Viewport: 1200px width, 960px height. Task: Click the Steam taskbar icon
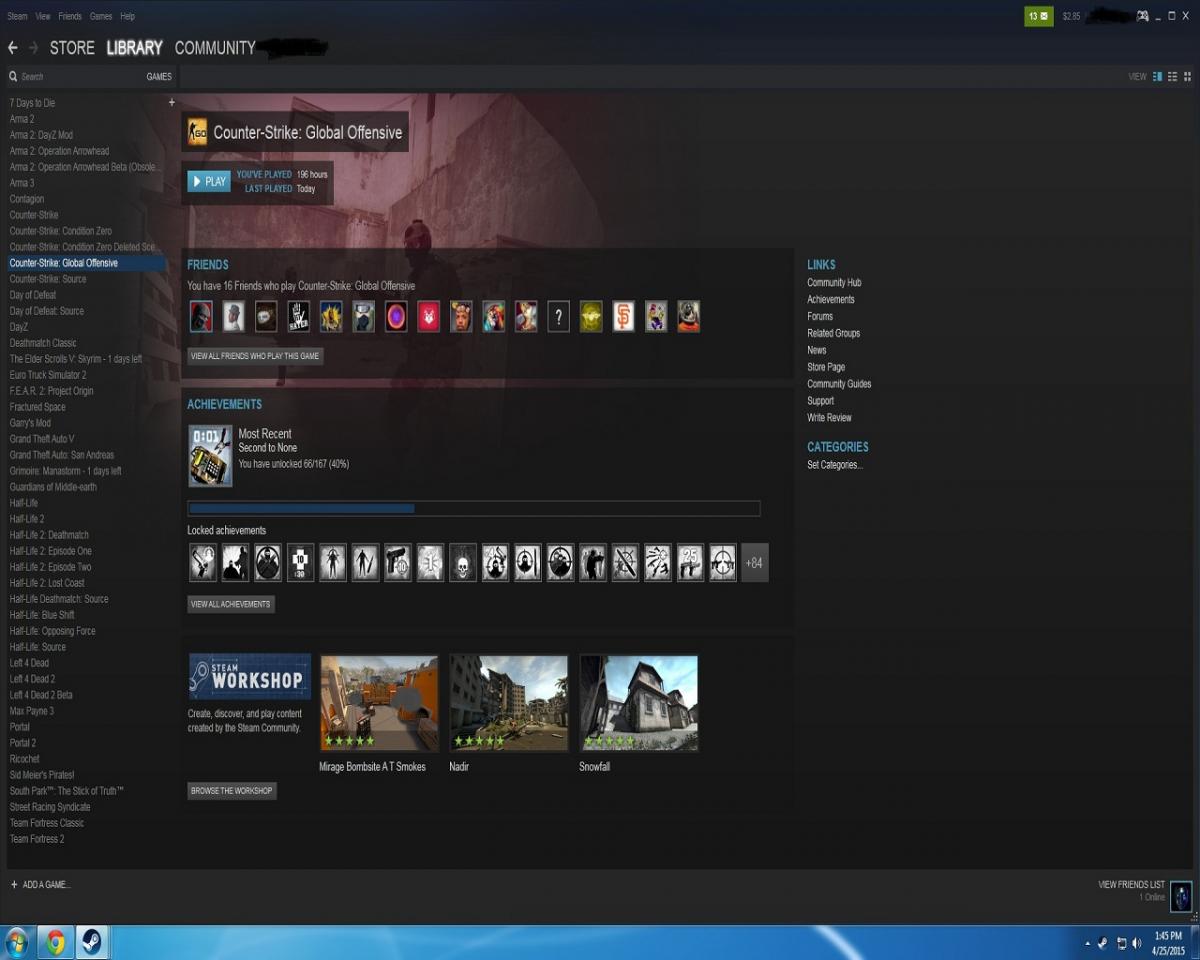click(x=91, y=942)
